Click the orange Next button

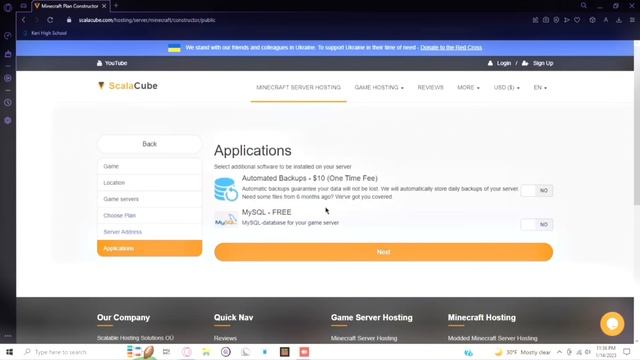(x=383, y=252)
